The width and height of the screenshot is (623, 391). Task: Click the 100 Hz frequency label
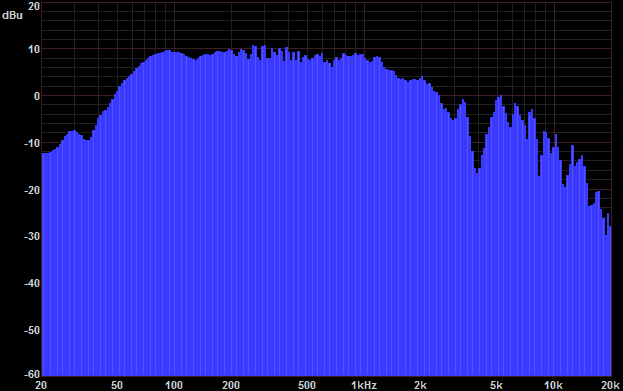(174, 385)
